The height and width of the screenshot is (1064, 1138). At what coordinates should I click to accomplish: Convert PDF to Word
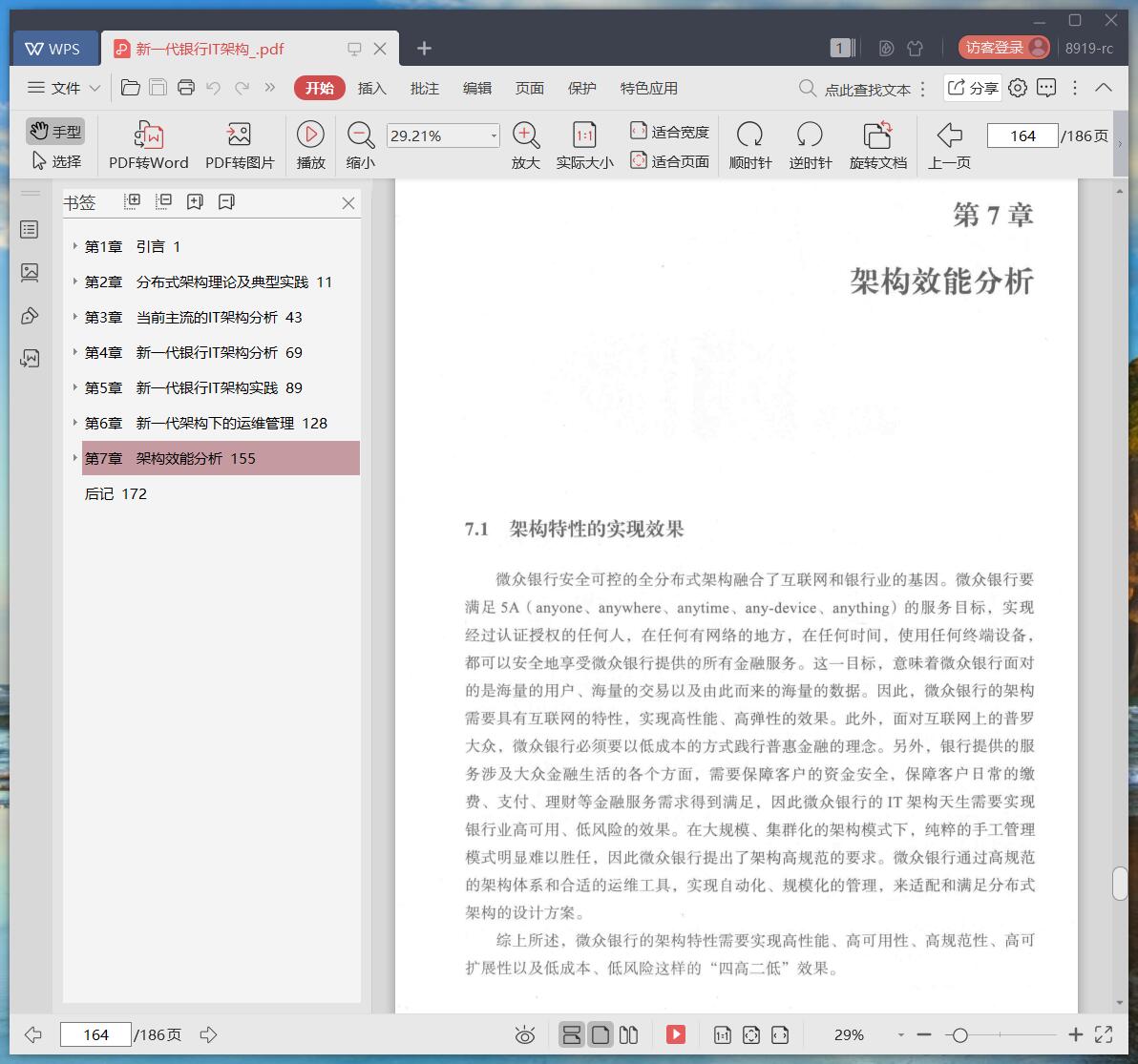(148, 146)
